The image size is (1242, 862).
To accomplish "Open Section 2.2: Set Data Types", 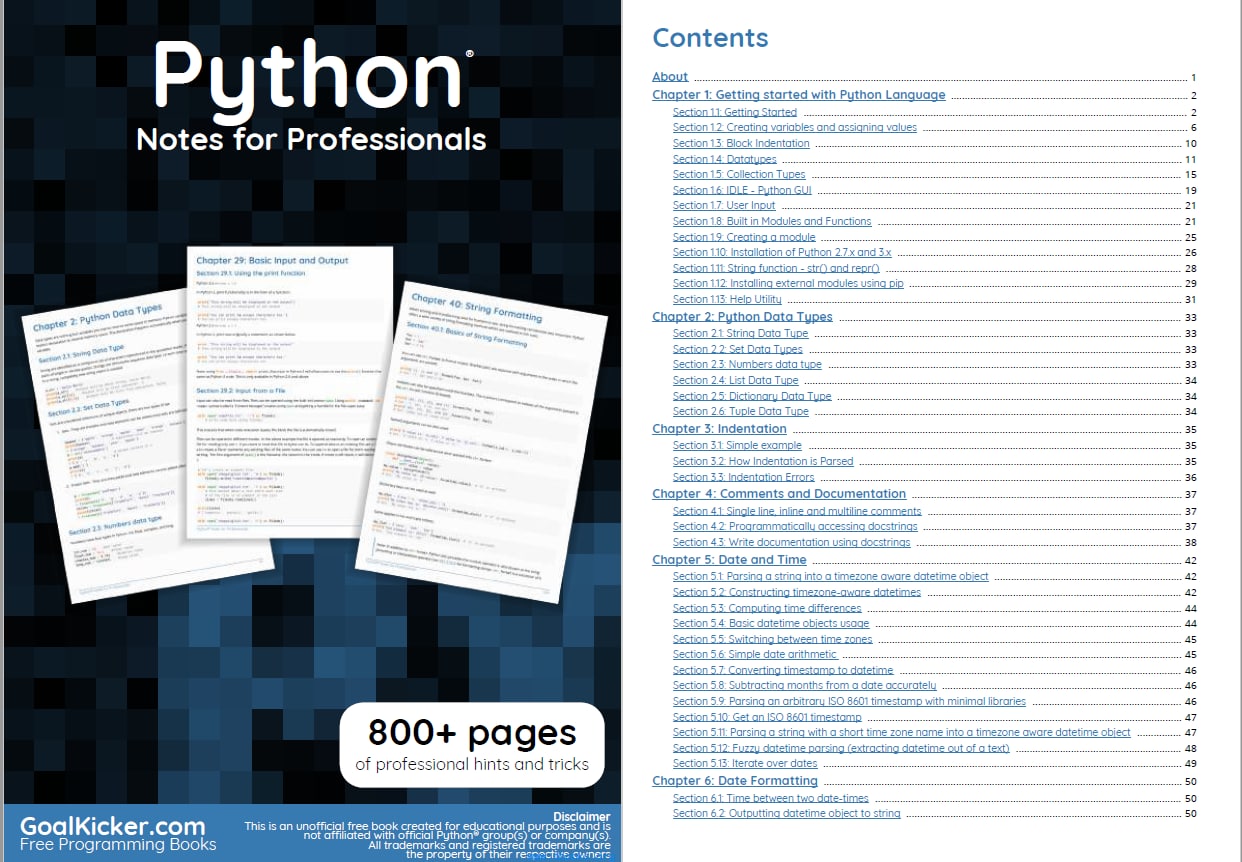I will click(738, 350).
